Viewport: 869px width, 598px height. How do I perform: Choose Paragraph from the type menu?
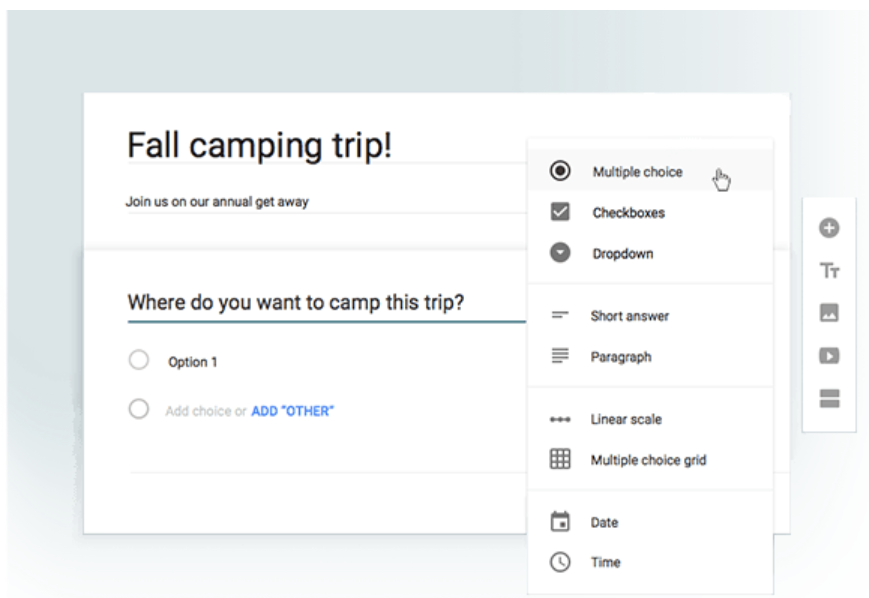coord(623,356)
